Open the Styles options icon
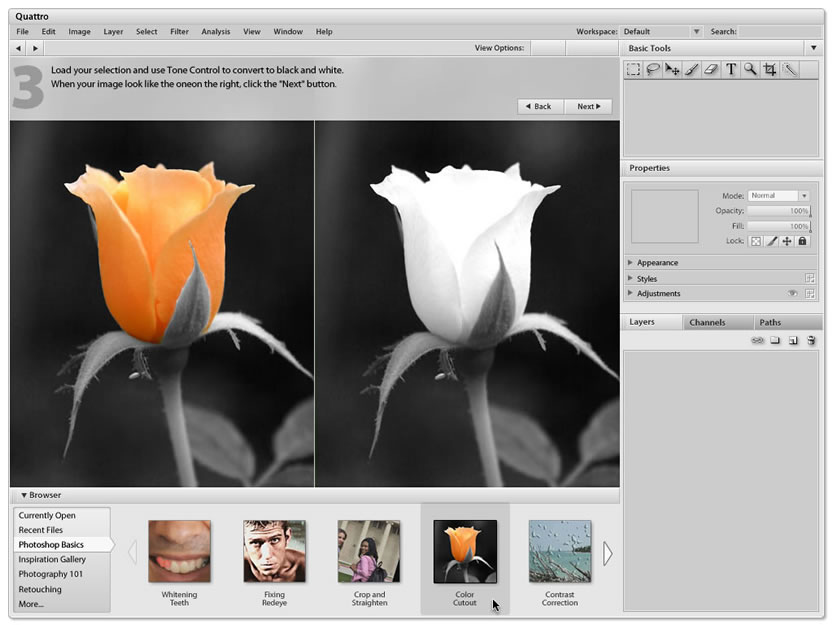 click(810, 278)
